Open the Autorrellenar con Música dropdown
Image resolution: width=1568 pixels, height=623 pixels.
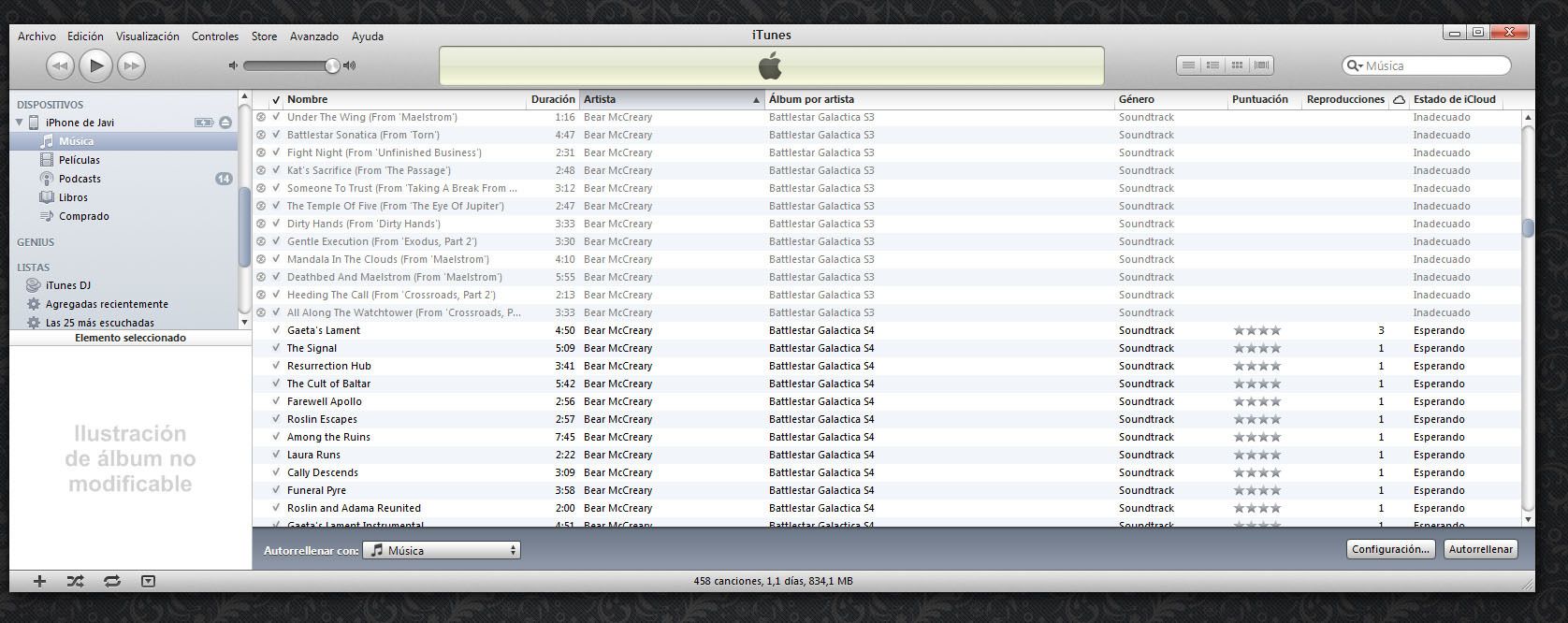click(x=442, y=550)
